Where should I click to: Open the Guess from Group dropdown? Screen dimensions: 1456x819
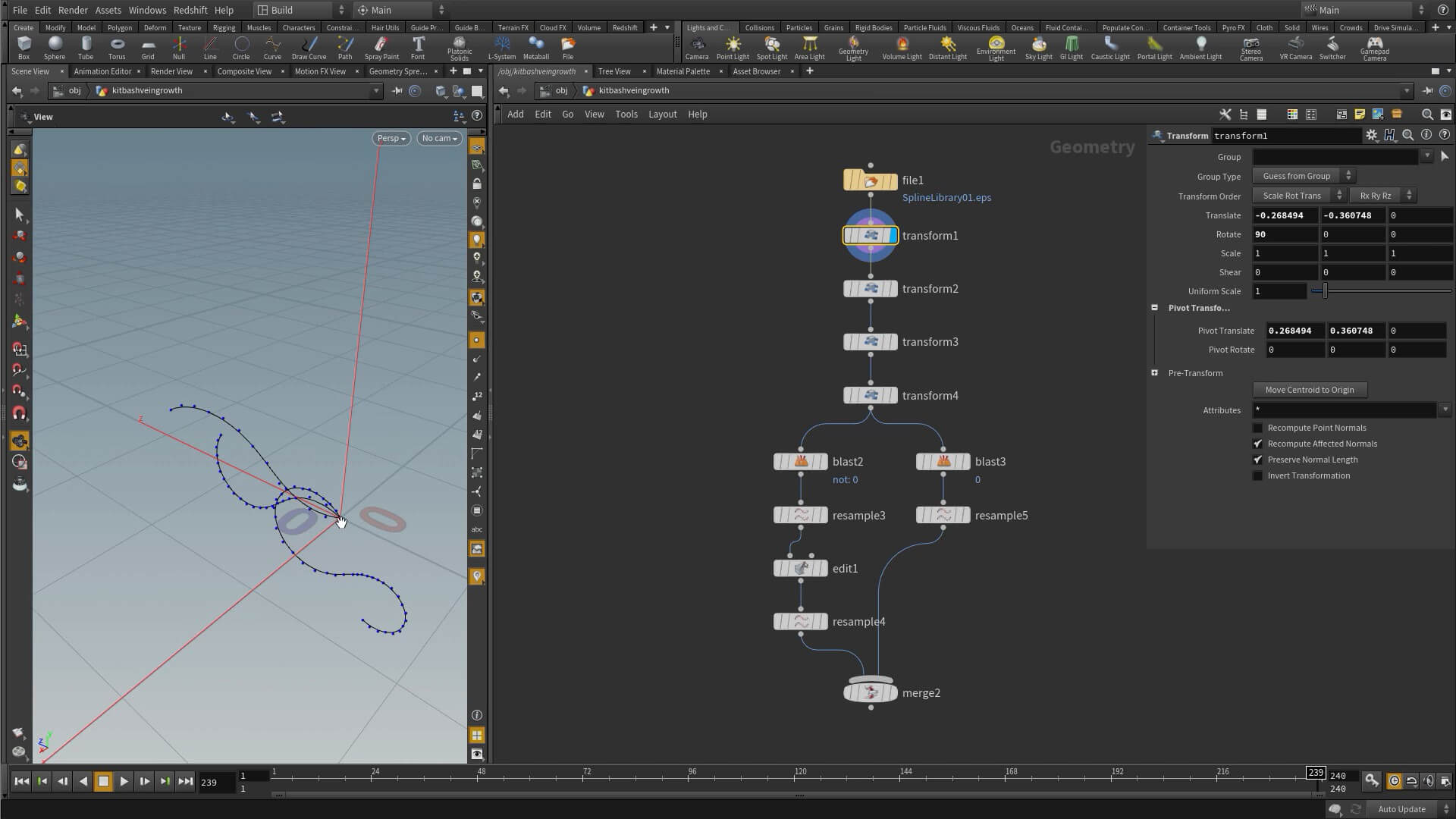[1303, 176]
